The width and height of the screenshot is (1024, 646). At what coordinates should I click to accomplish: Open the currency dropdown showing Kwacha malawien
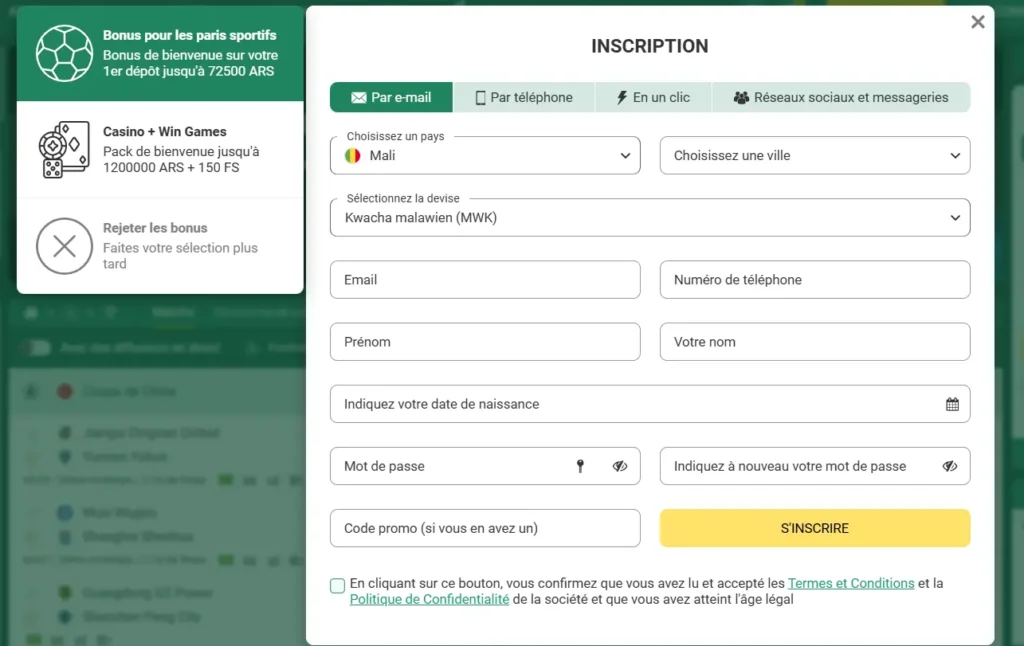[650, 217]
